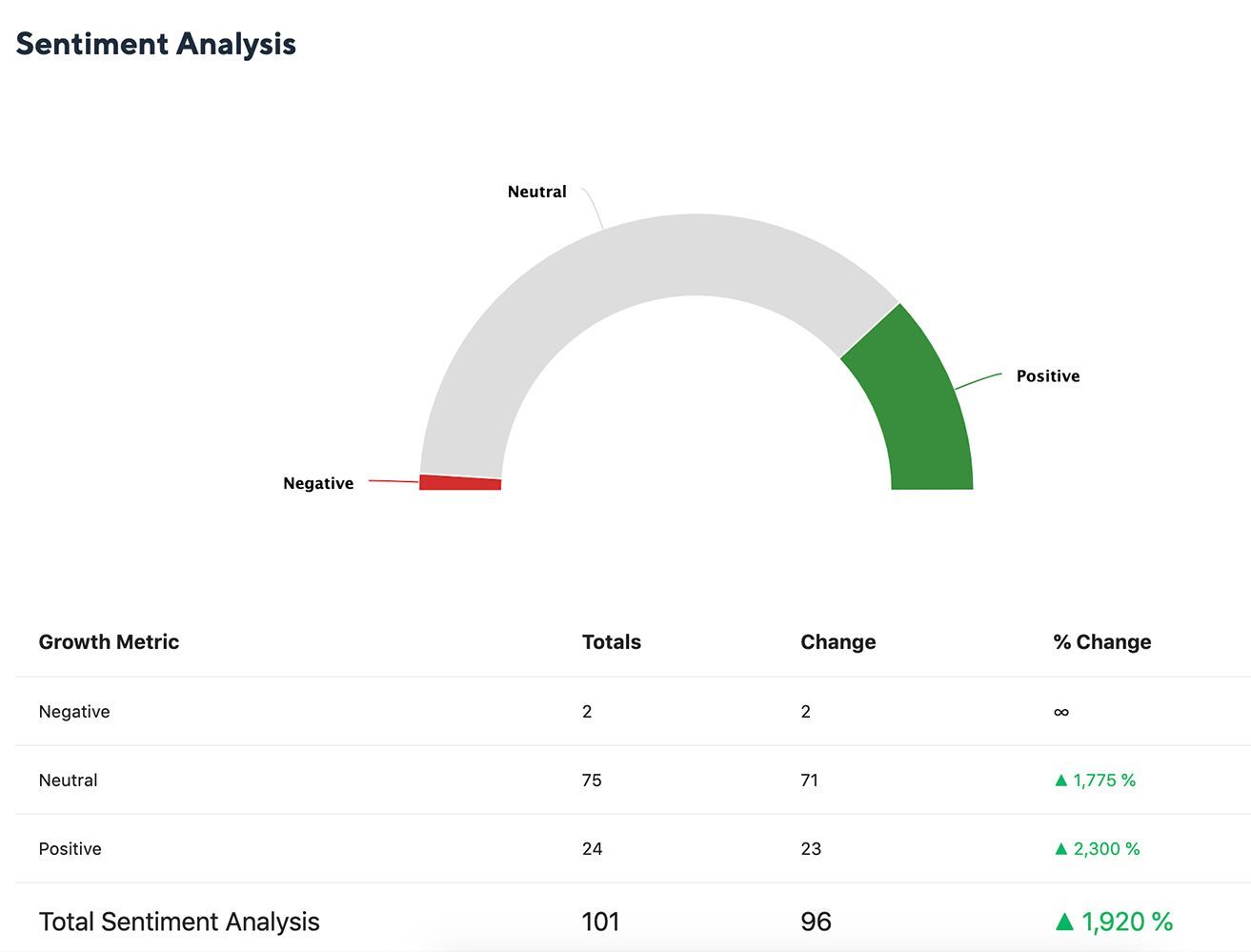Click the Total Sentiment Analysis row label
This screenshot has width=1251, height=952.
178,921
